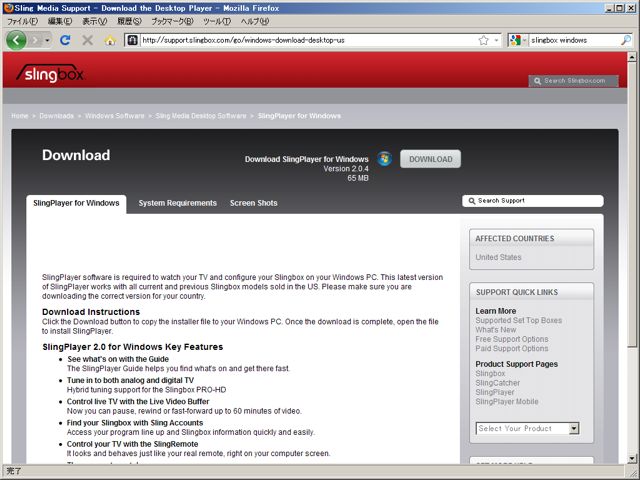Open the 編集(E) menu
640x480 pixels.
tap(60, 21)
